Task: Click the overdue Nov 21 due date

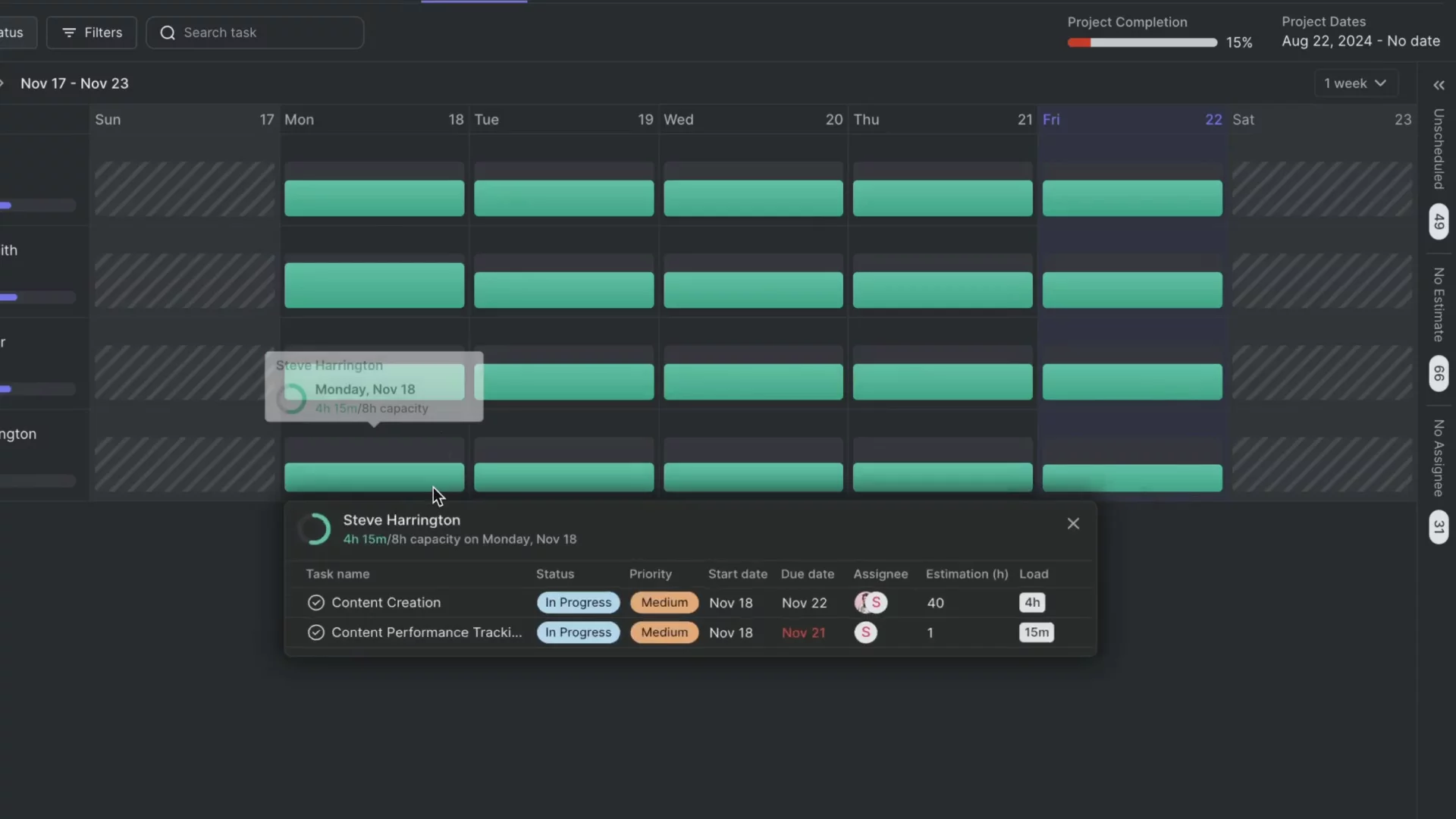Action: 803,632
